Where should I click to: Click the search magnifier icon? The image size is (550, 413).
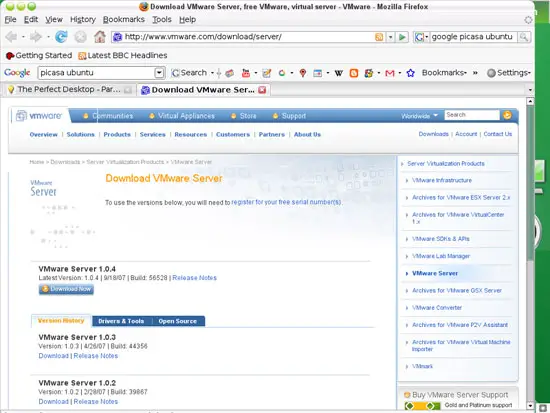pos(524,37)
